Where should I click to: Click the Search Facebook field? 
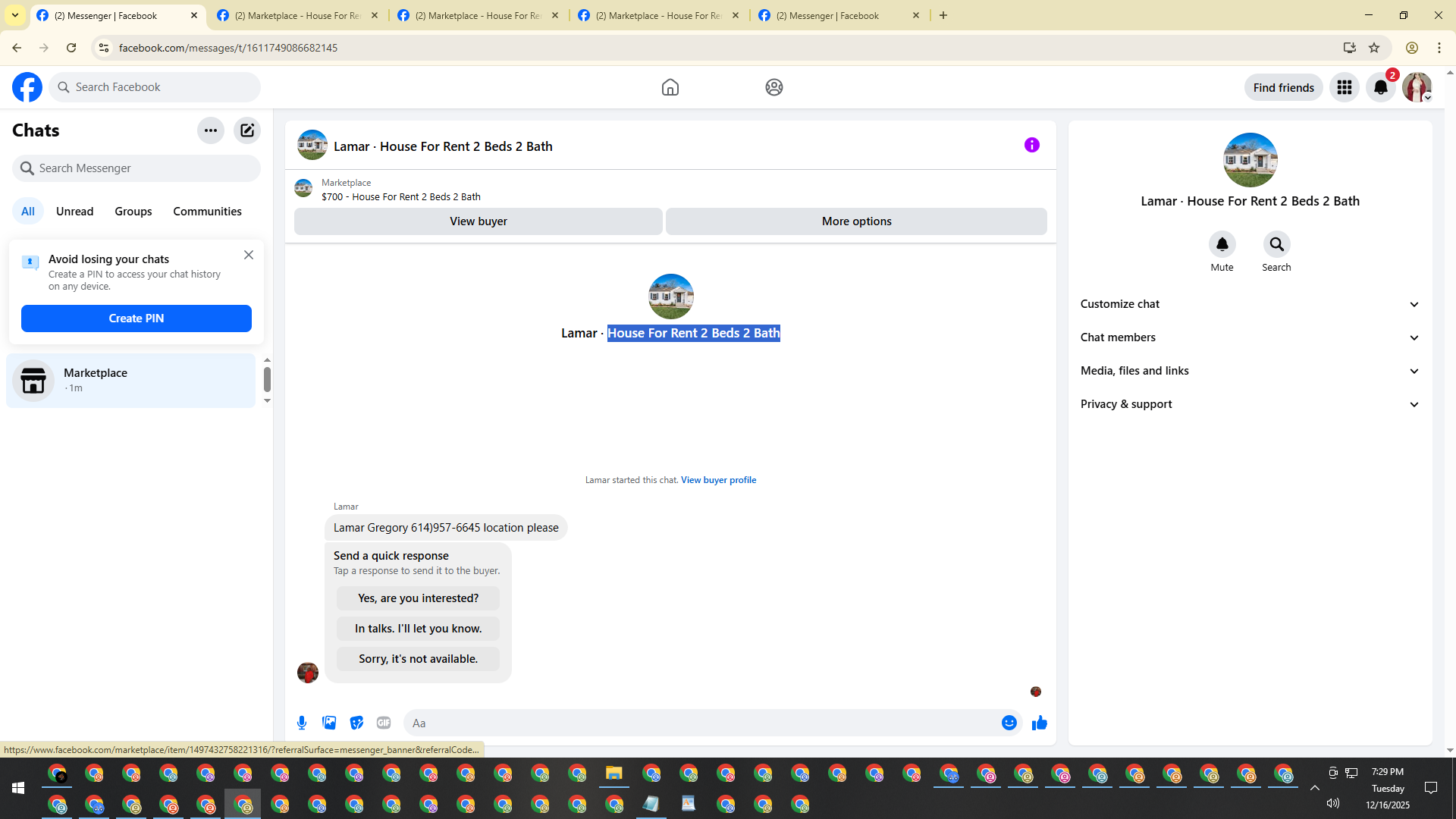(155, 87)
